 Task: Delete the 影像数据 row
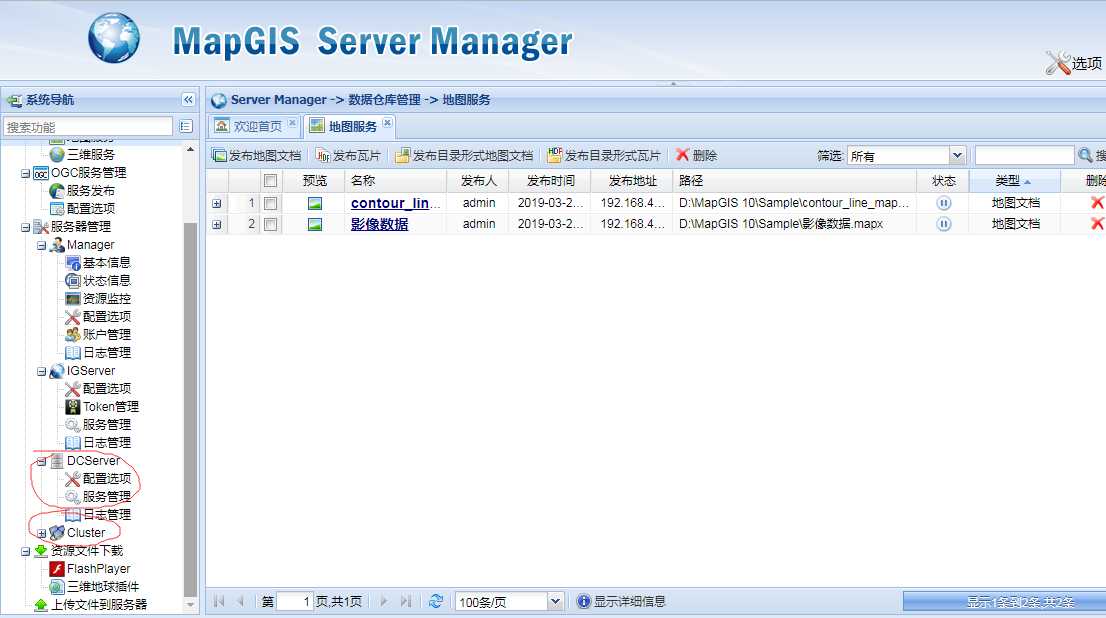1097,224
